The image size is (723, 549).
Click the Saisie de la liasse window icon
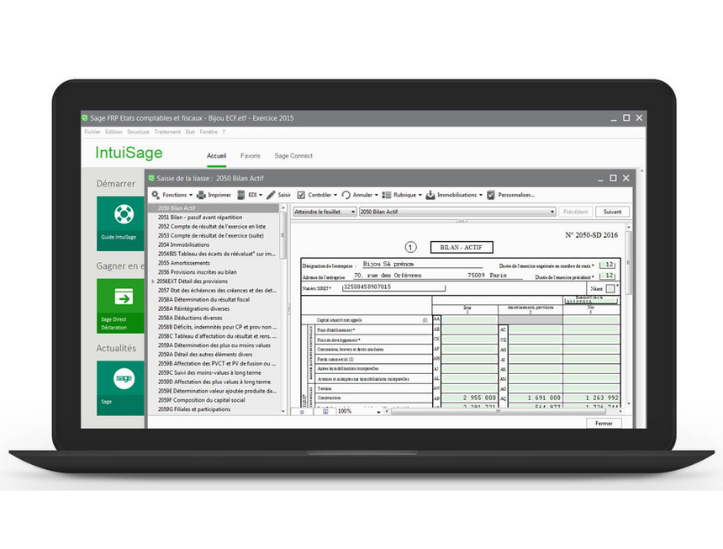pos(151,178)
